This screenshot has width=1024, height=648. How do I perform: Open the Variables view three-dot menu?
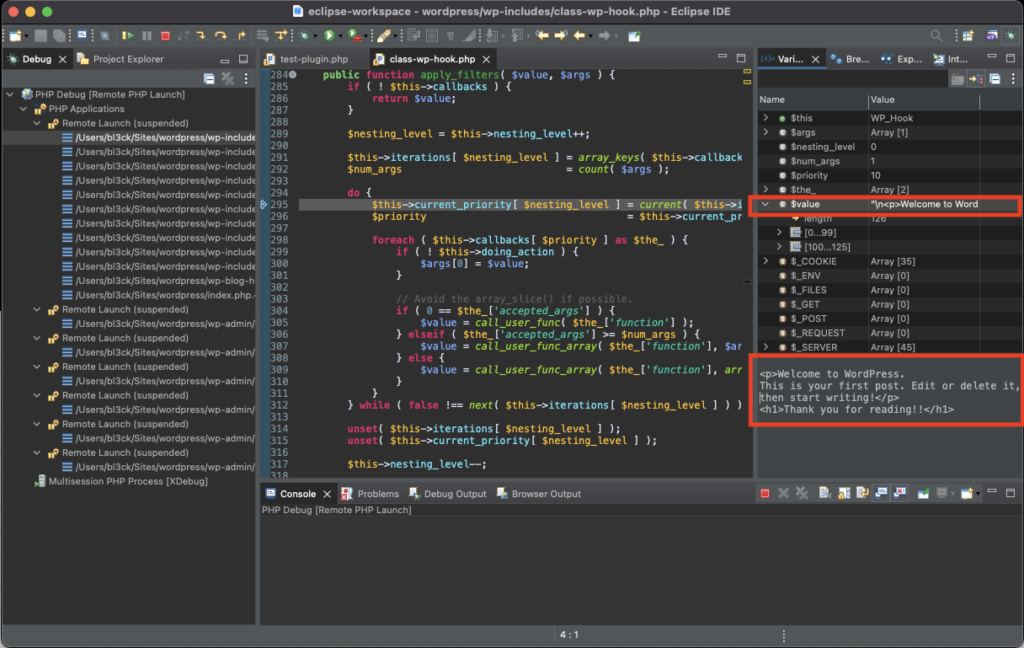tap(1014, 79)
